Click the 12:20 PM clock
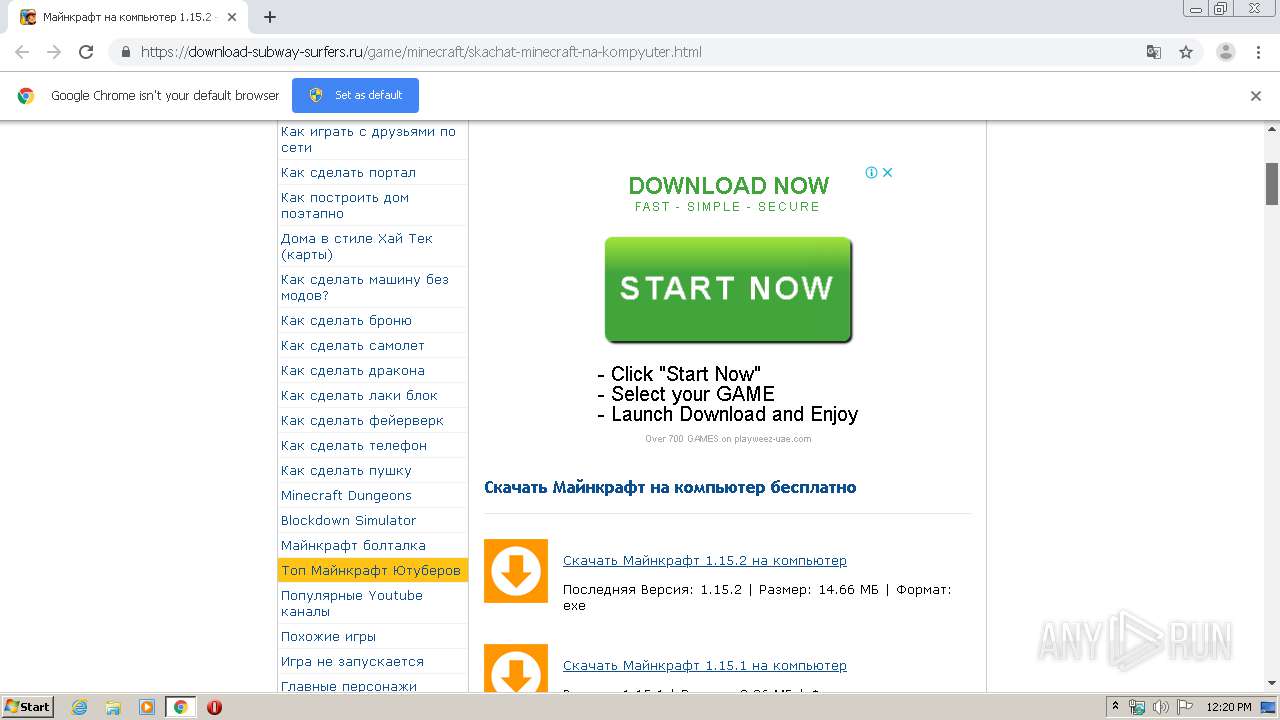 [x=1229, y=707]
